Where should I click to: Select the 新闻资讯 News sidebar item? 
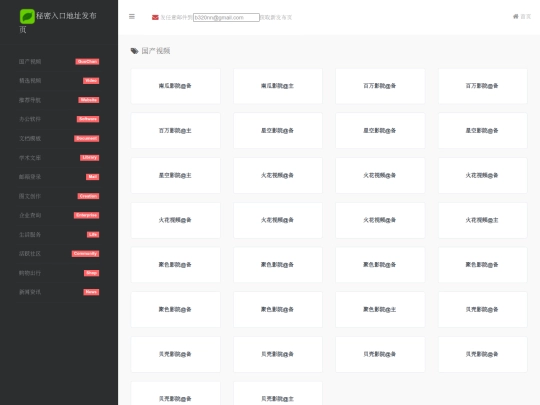(x=59, y=292)
